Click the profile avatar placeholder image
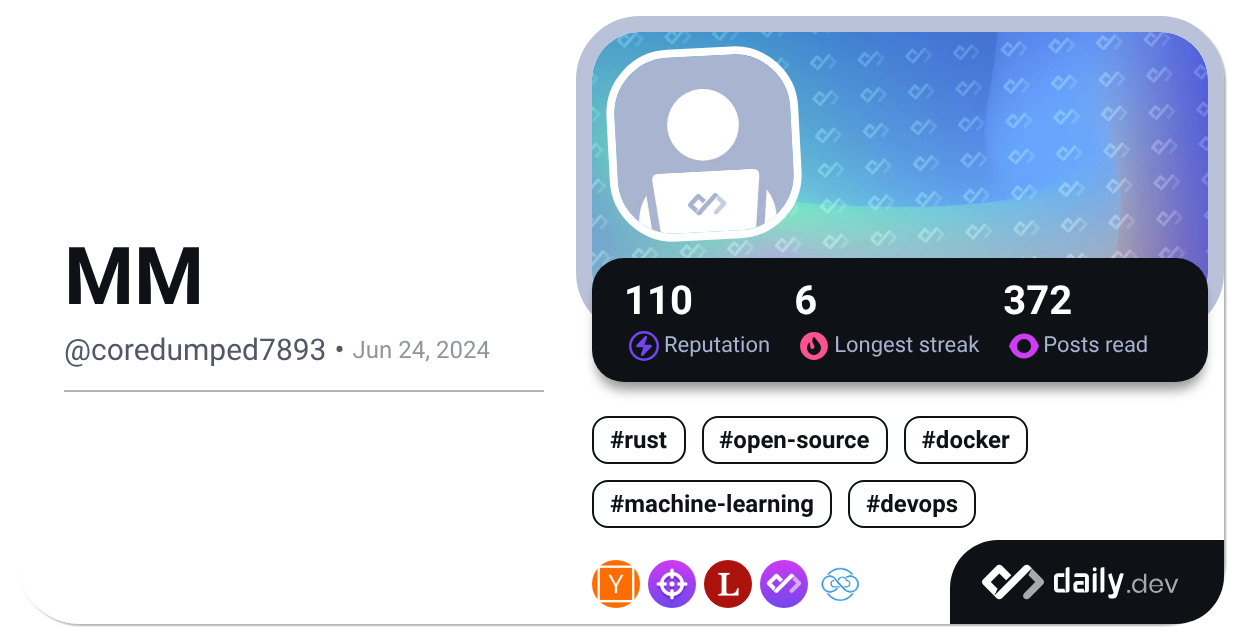Viewport: 1240px width, 640px height. pyautogui.click(x=702, y=142)
